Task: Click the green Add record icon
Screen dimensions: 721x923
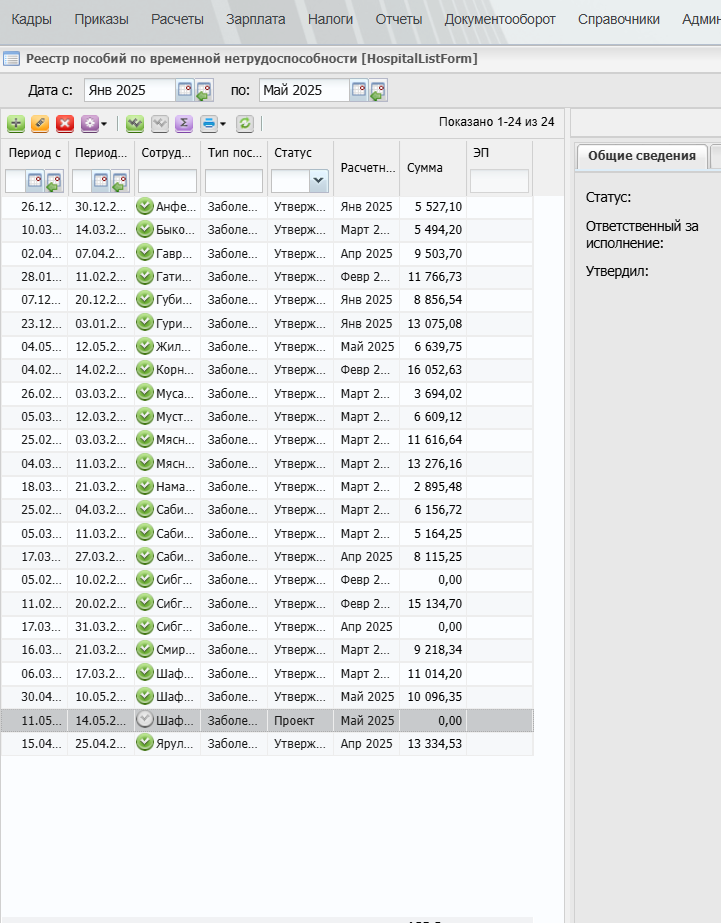Action: point(16,124)
